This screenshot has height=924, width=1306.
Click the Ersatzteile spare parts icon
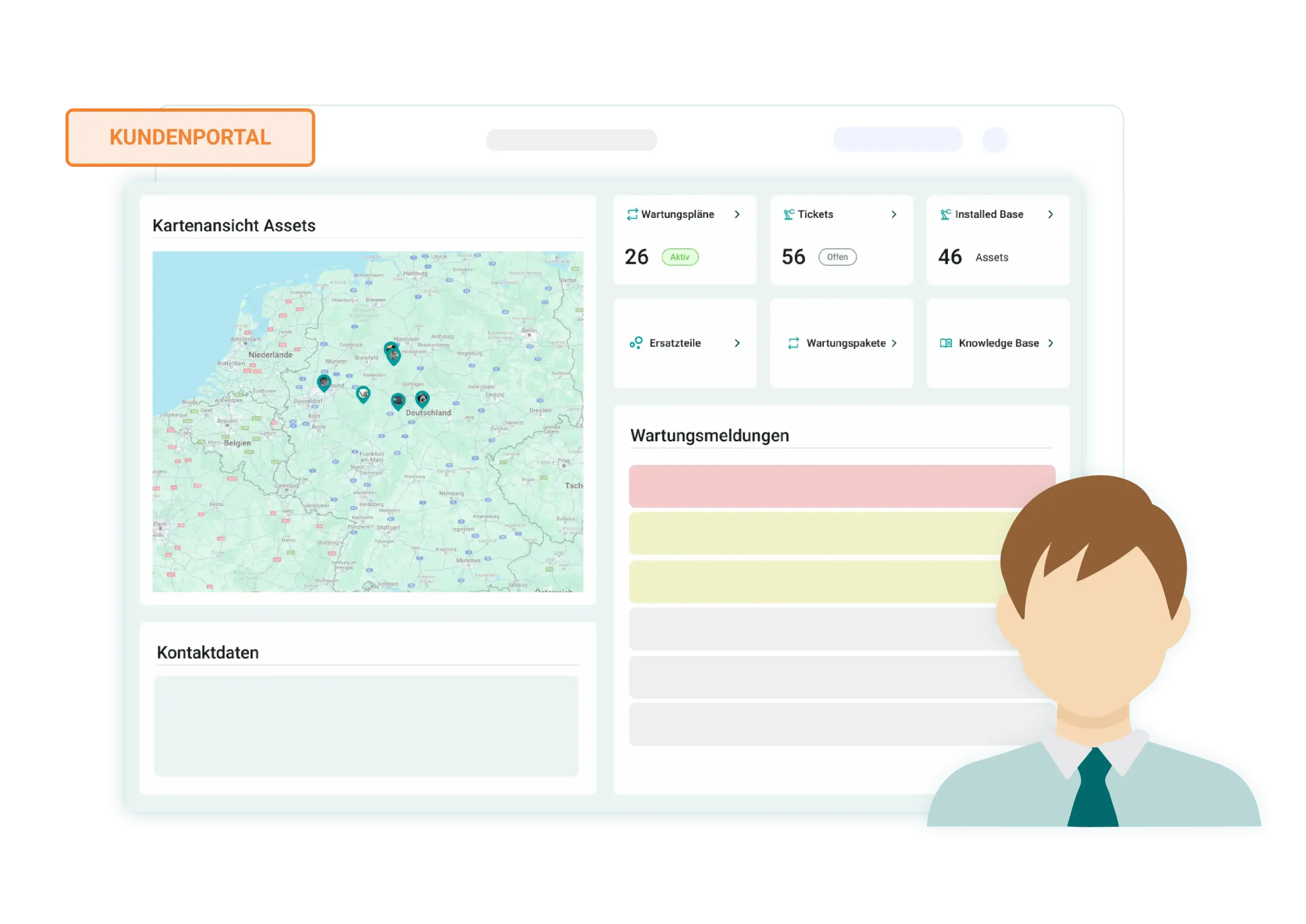pos(636,343)
